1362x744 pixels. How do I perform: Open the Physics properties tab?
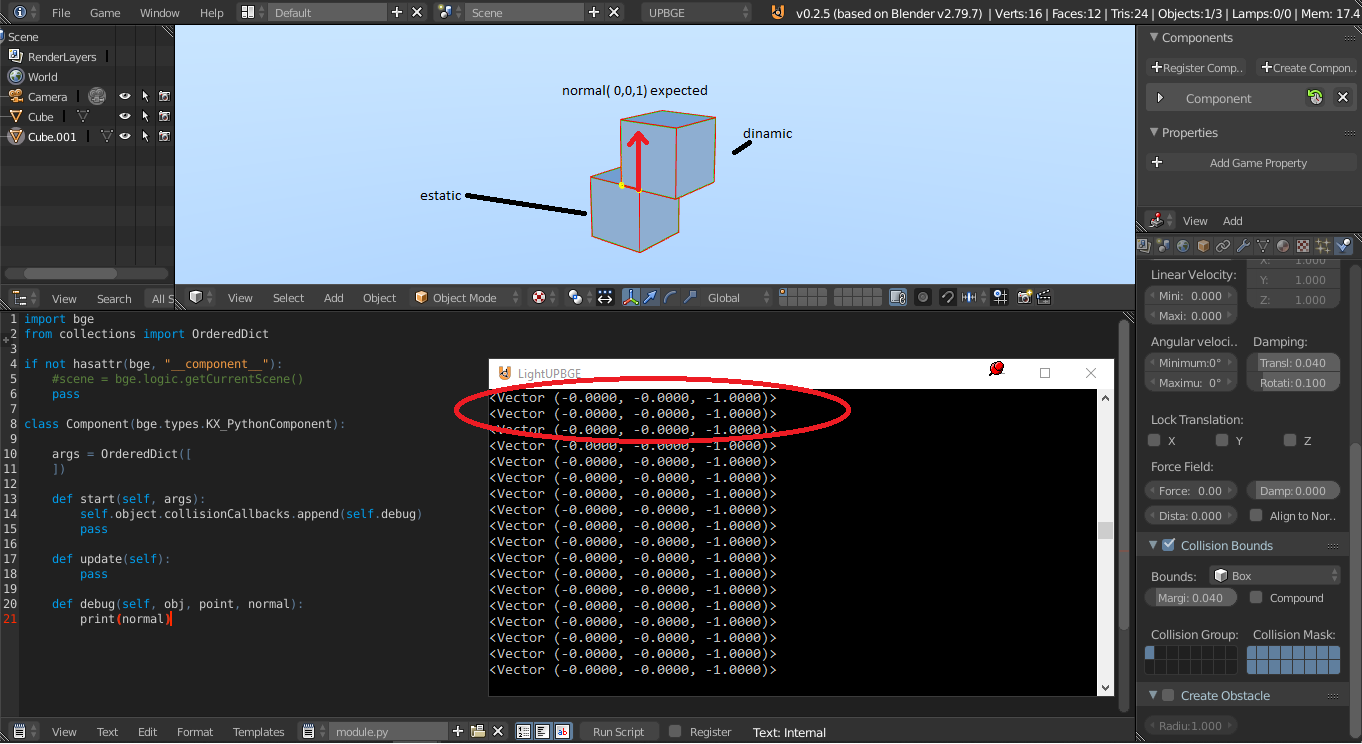coord(1345,245)
